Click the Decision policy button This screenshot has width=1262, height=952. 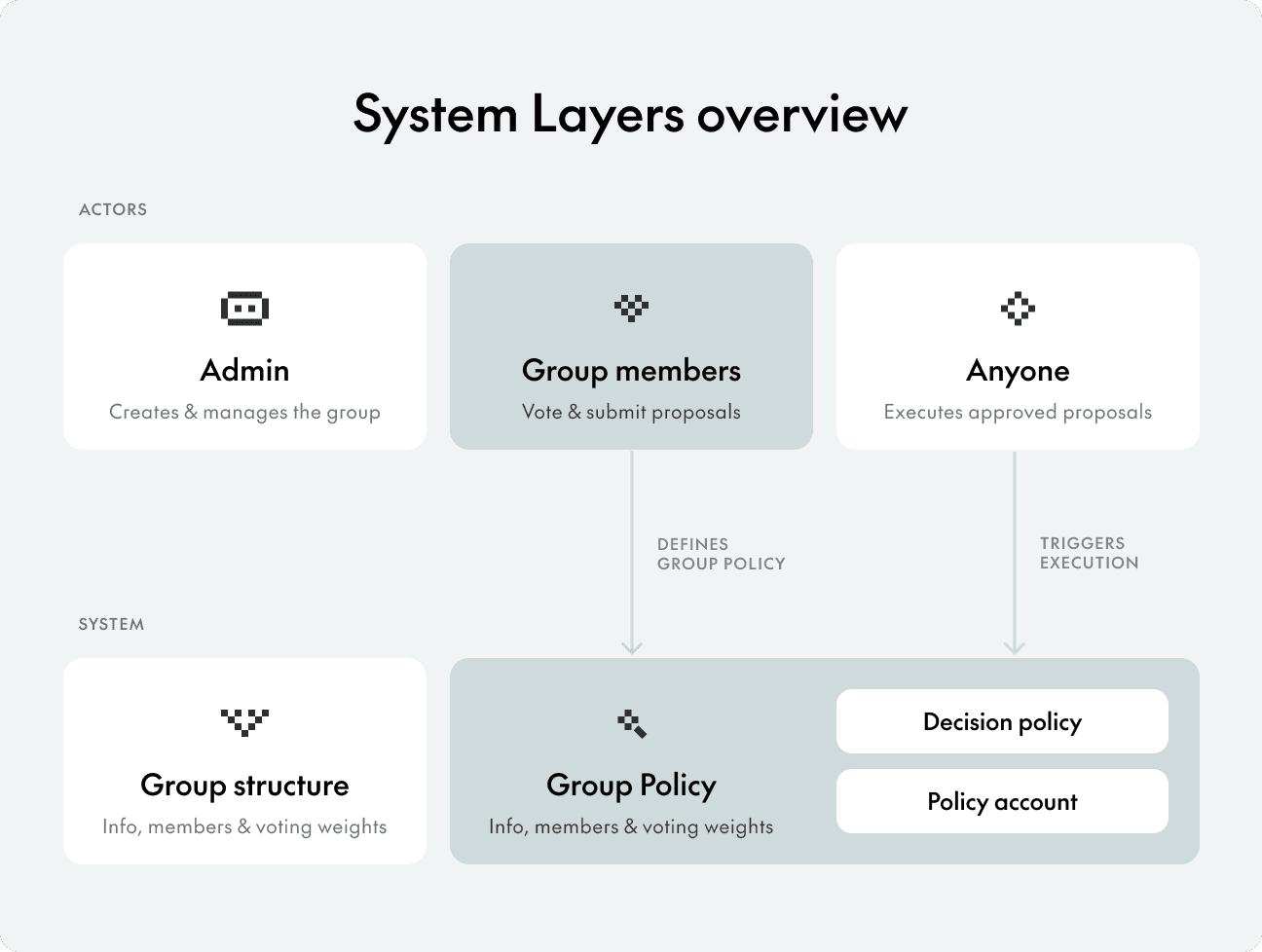[1002, 721]
